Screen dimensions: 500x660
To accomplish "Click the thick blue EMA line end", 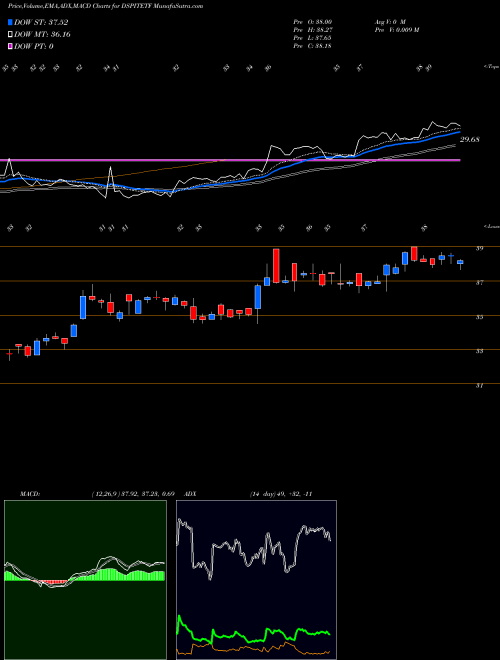I will [x=458, y=132].
